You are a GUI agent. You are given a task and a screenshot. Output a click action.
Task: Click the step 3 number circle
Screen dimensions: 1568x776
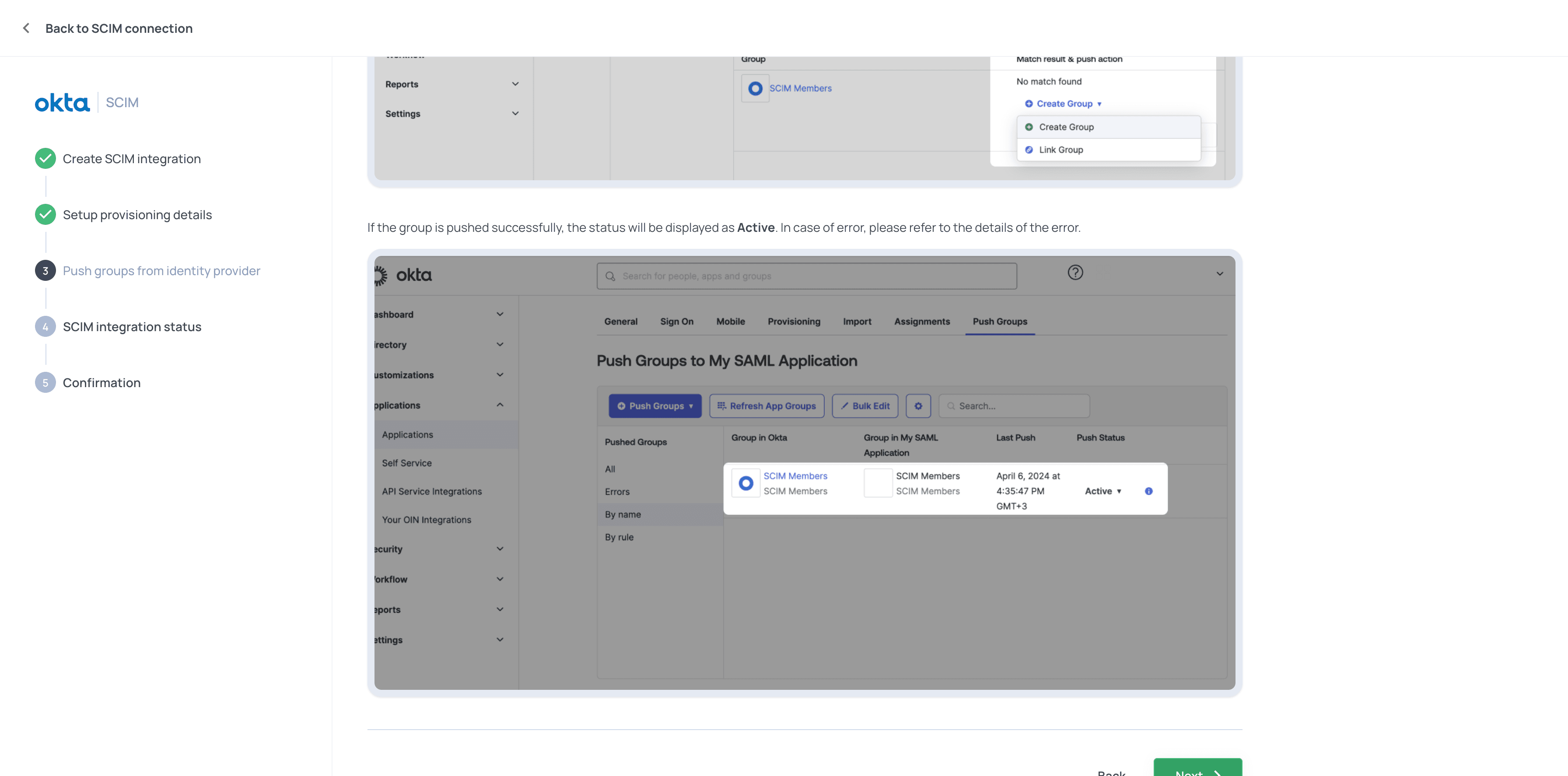pyautogui.click(x=45, y=271)
